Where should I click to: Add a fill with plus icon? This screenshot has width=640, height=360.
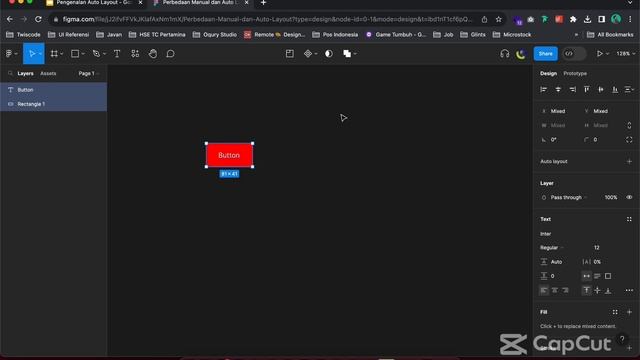click(x=629, y=312)
